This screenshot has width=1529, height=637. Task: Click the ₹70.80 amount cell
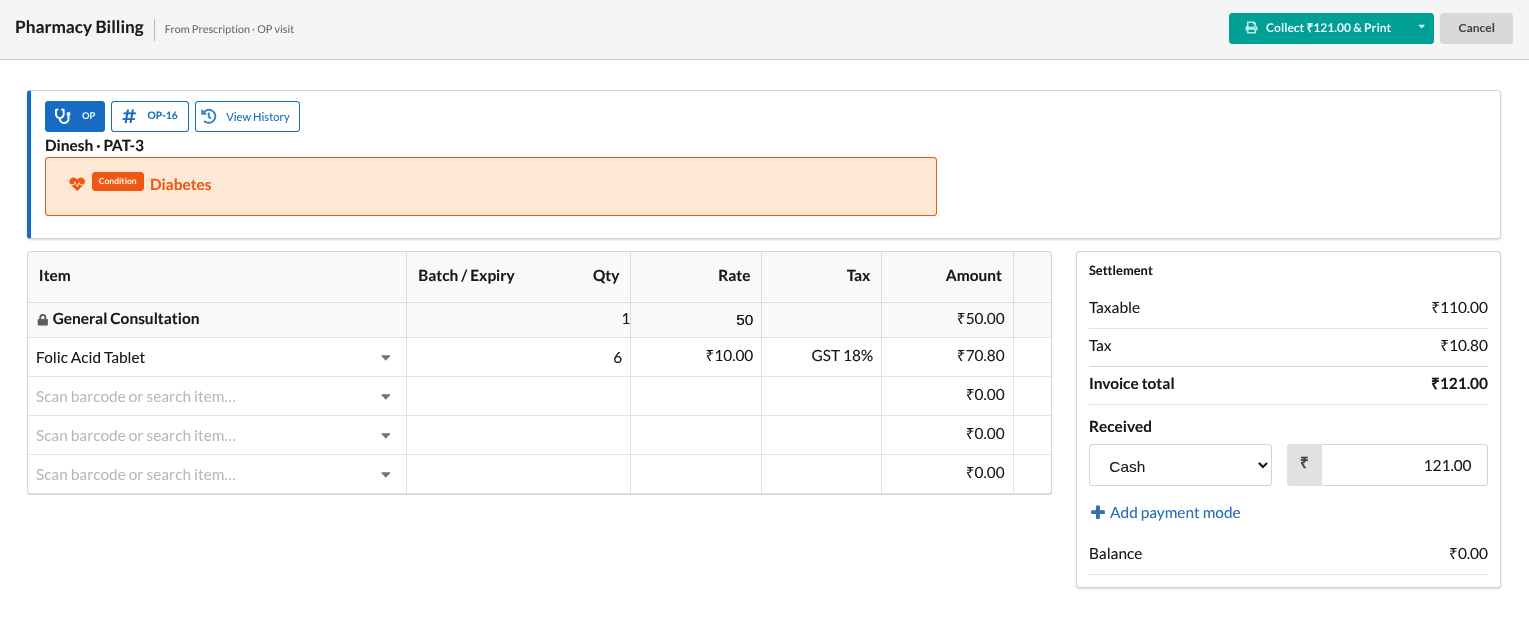click(947, 356)
